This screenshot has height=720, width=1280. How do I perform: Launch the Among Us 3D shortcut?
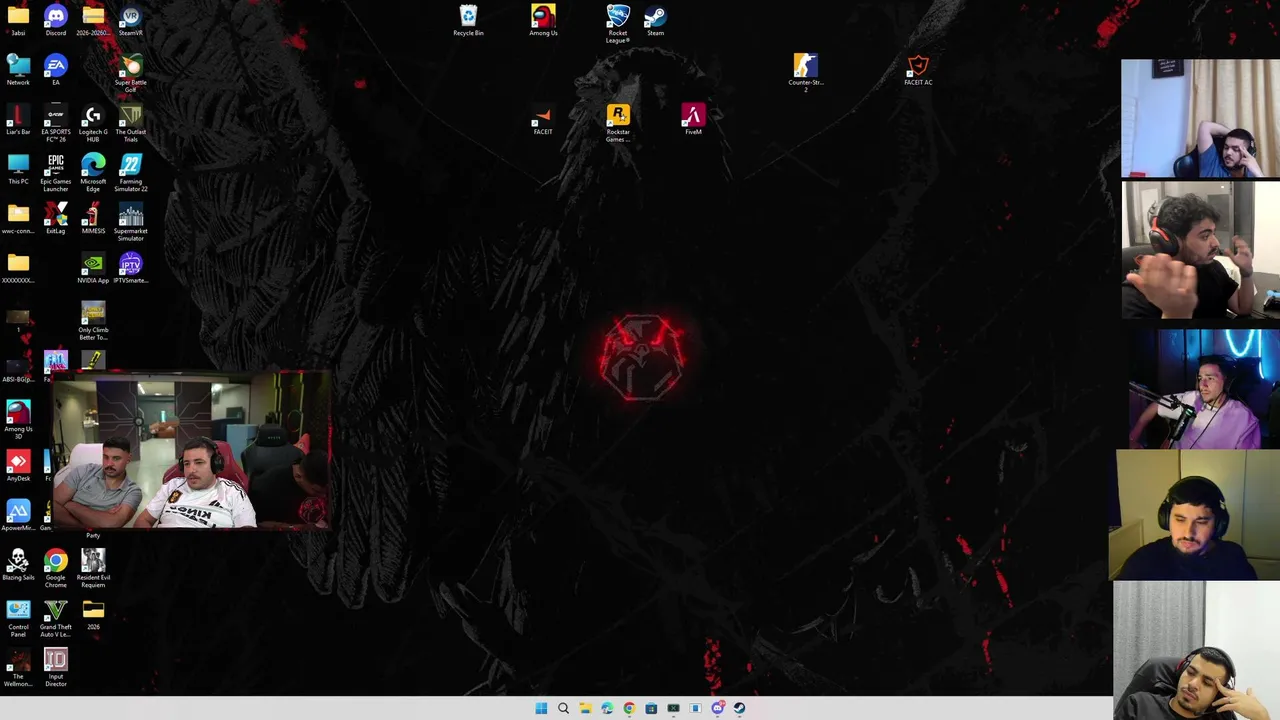(x=18, y=420)
